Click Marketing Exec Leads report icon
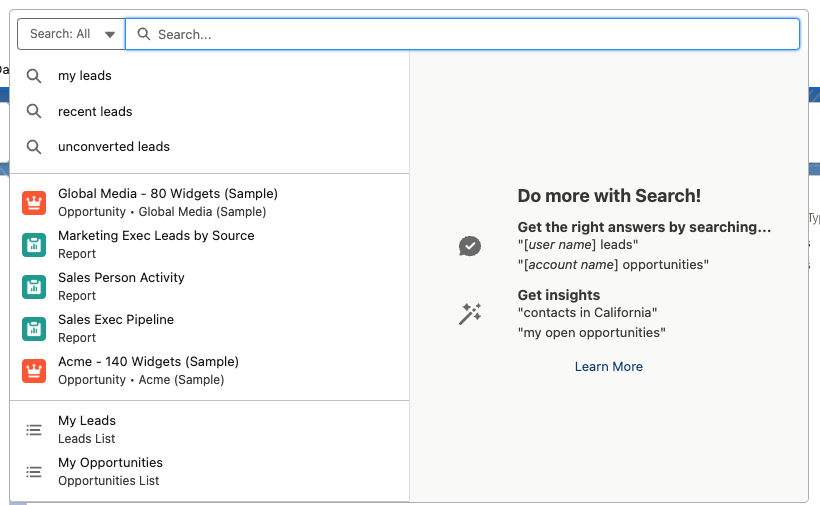The height and width of the screenshot is (505, 820). point(34,245)
